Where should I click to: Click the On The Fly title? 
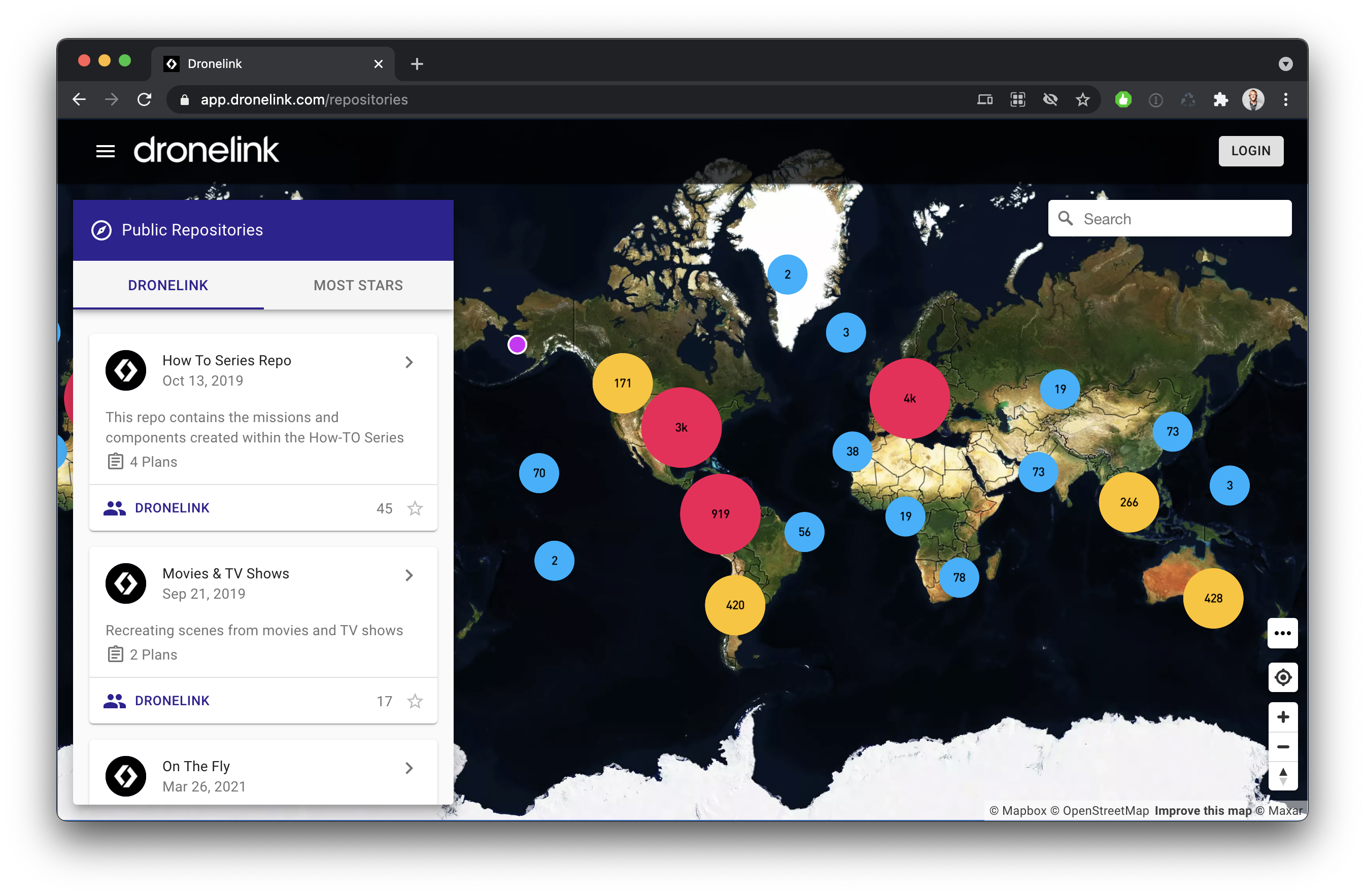(196, 766)
